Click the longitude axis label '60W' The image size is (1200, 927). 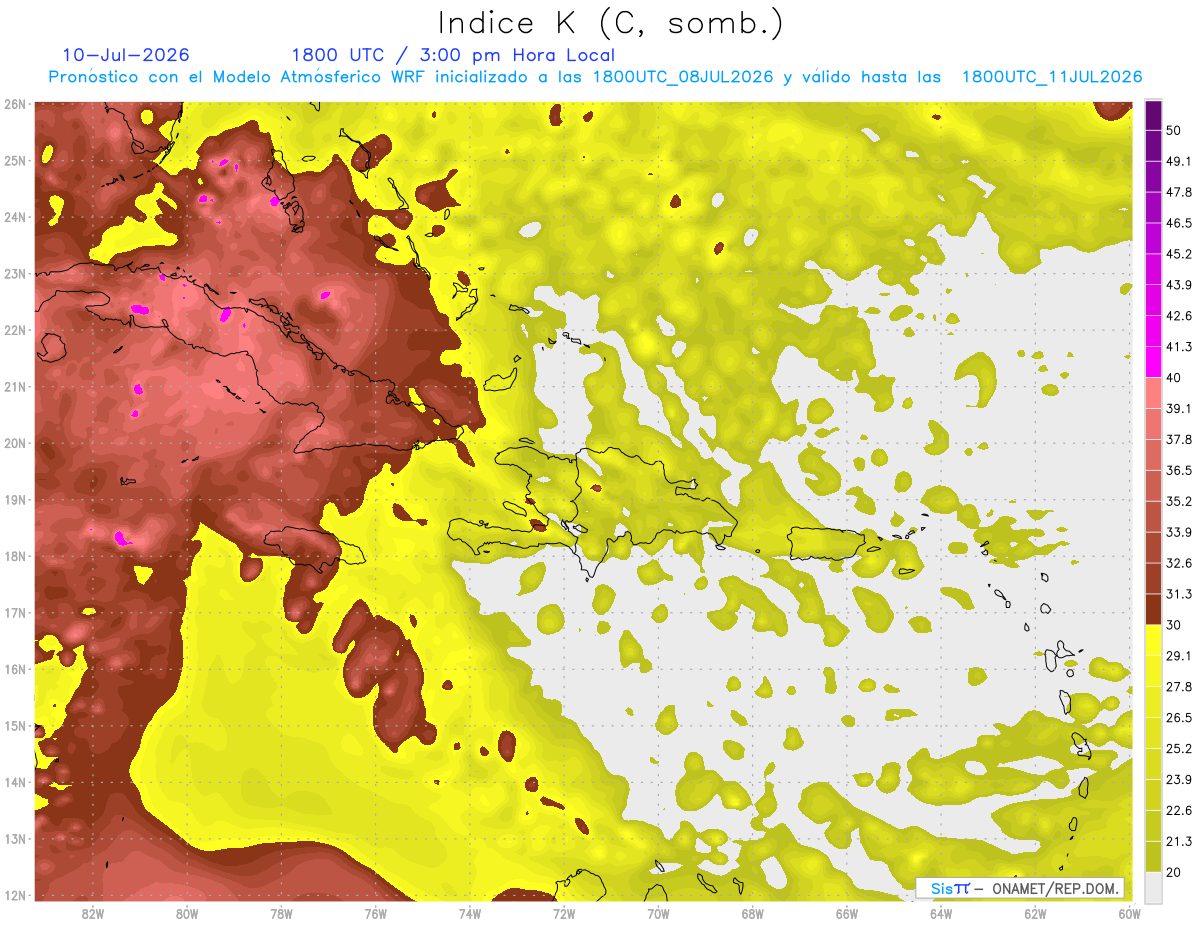[1129, 913]
